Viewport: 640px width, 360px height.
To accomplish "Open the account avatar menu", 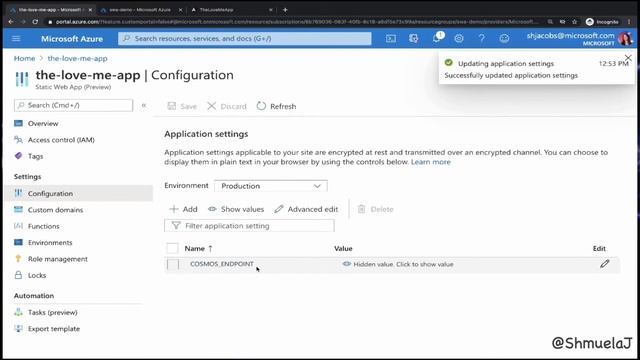I will tap(625, 38).
